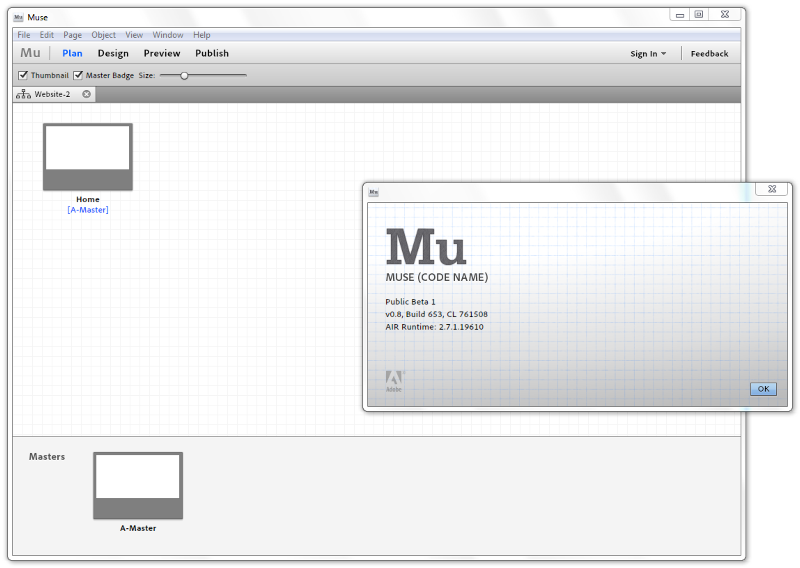Close the Website-2 tab with its x icon

pos(87,94)
